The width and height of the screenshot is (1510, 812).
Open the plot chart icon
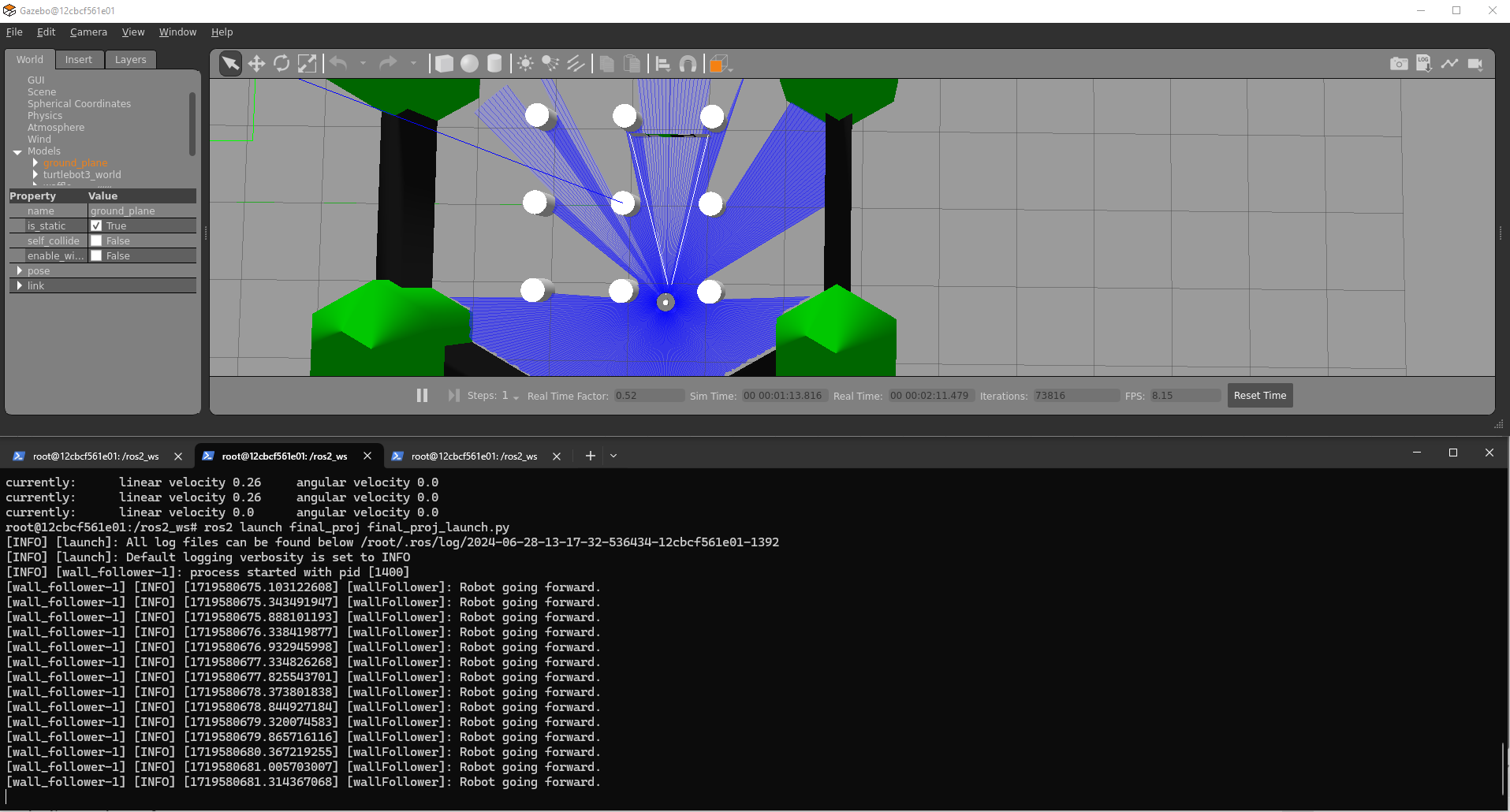(1449, 64)
